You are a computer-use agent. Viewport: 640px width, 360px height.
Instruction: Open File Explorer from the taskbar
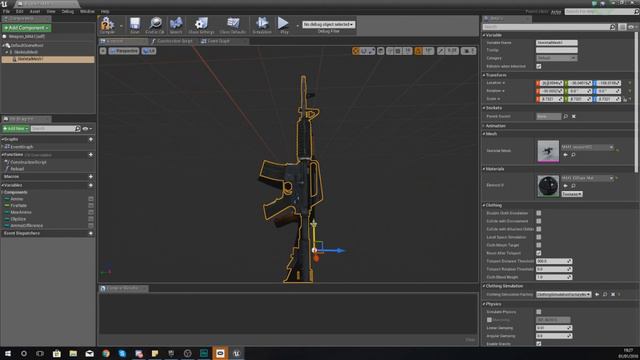(x=73, y=353)
